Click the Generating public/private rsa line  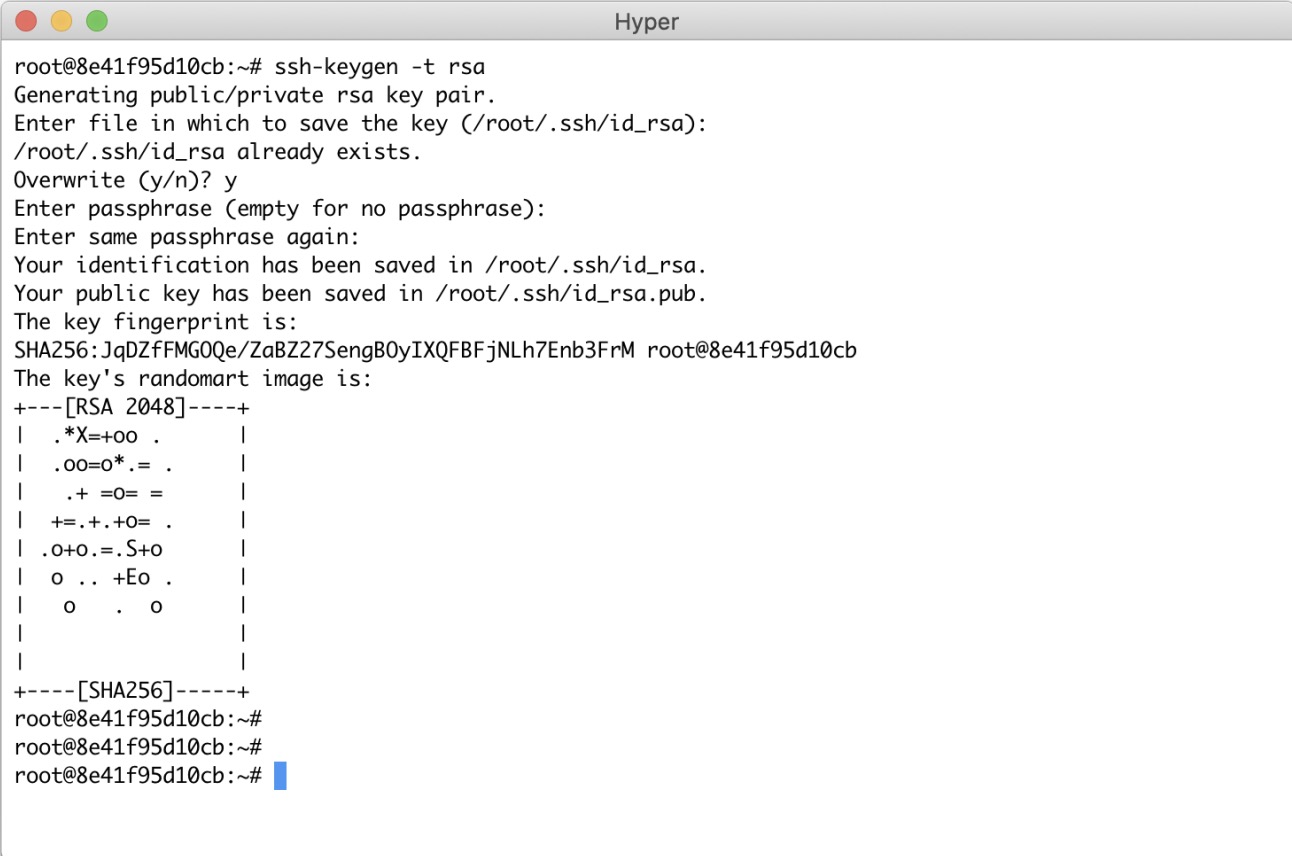tap(255, 96)
